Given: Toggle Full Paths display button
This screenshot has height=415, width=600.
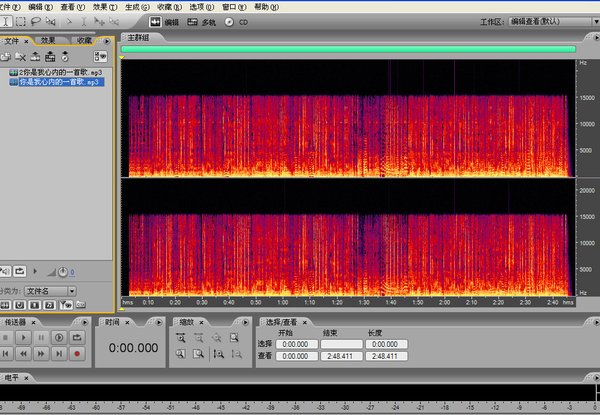Looking at the screenshot, I should click(81, 305).
